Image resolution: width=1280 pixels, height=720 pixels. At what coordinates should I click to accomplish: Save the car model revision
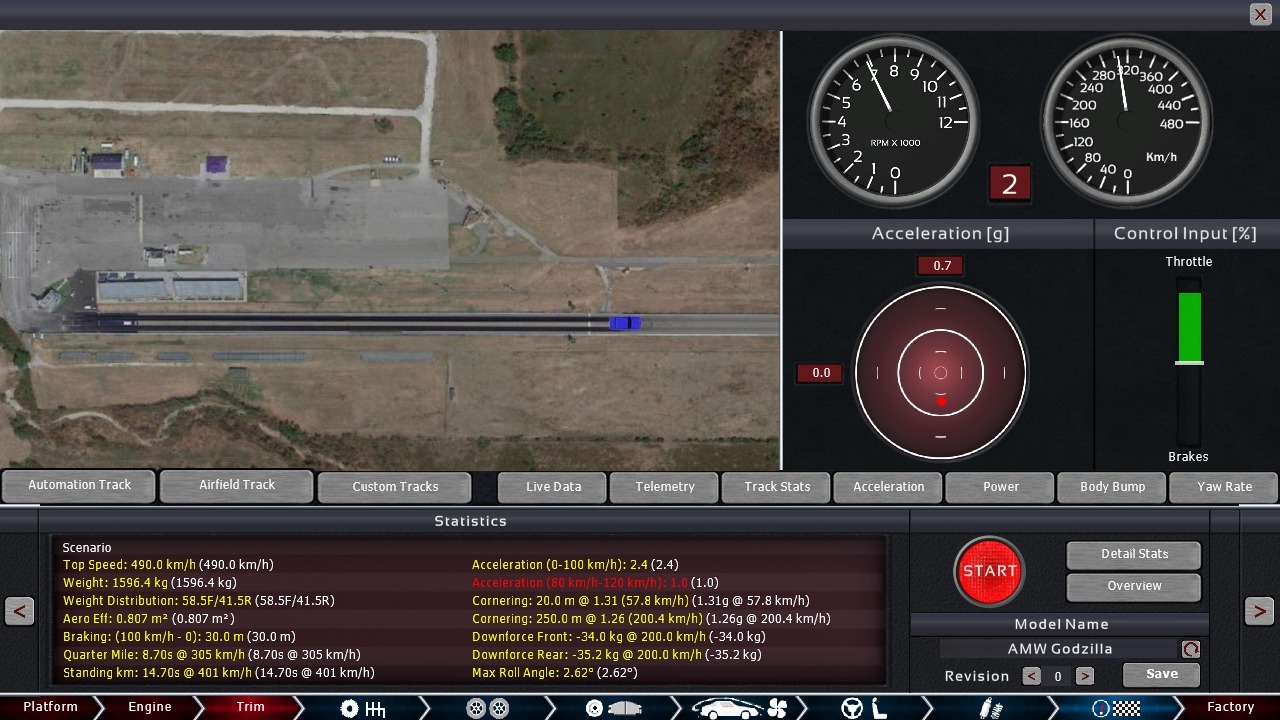tap(1161, 674)
